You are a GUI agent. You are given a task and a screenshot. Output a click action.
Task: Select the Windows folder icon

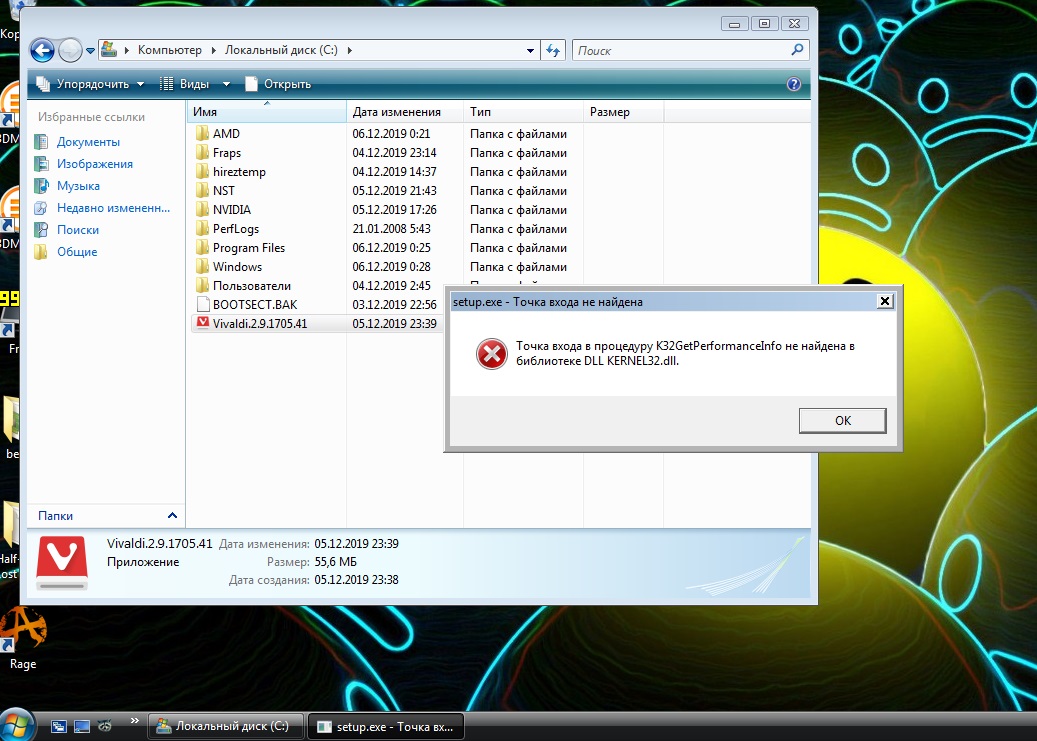coord(202,267)
